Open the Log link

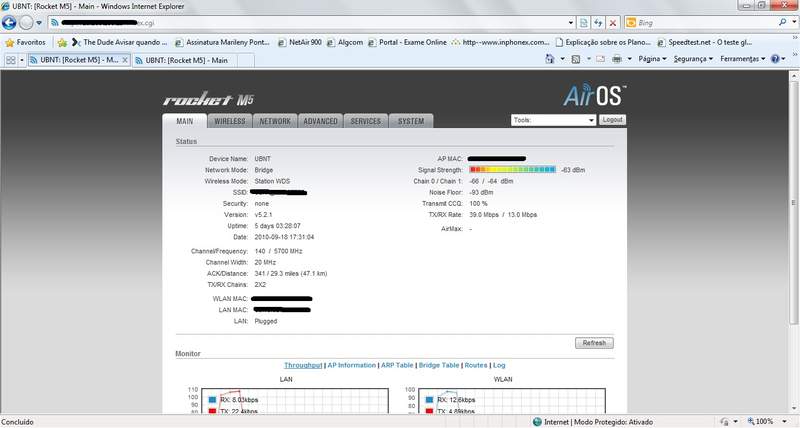(x=499, y=365)
